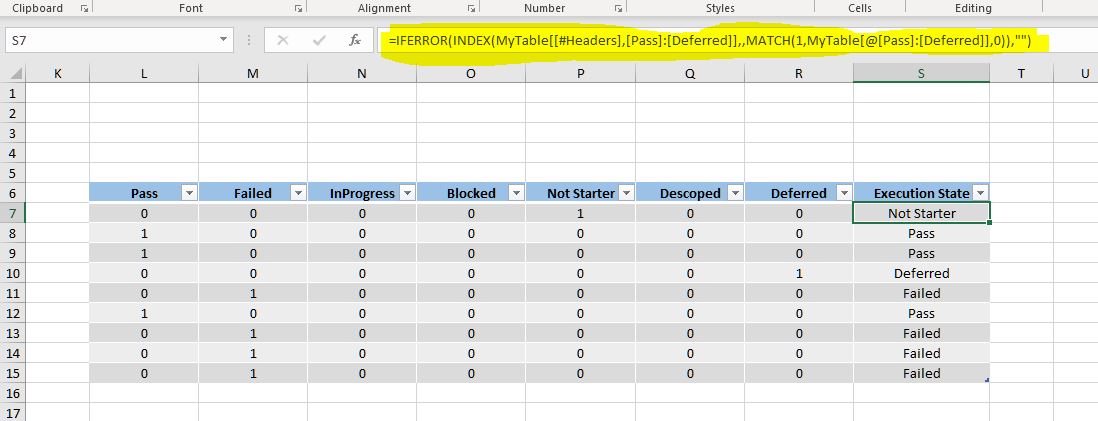The image size is (1098, 421).
Task: Open the Pass column filter dropdown
Action: point(189,193)
